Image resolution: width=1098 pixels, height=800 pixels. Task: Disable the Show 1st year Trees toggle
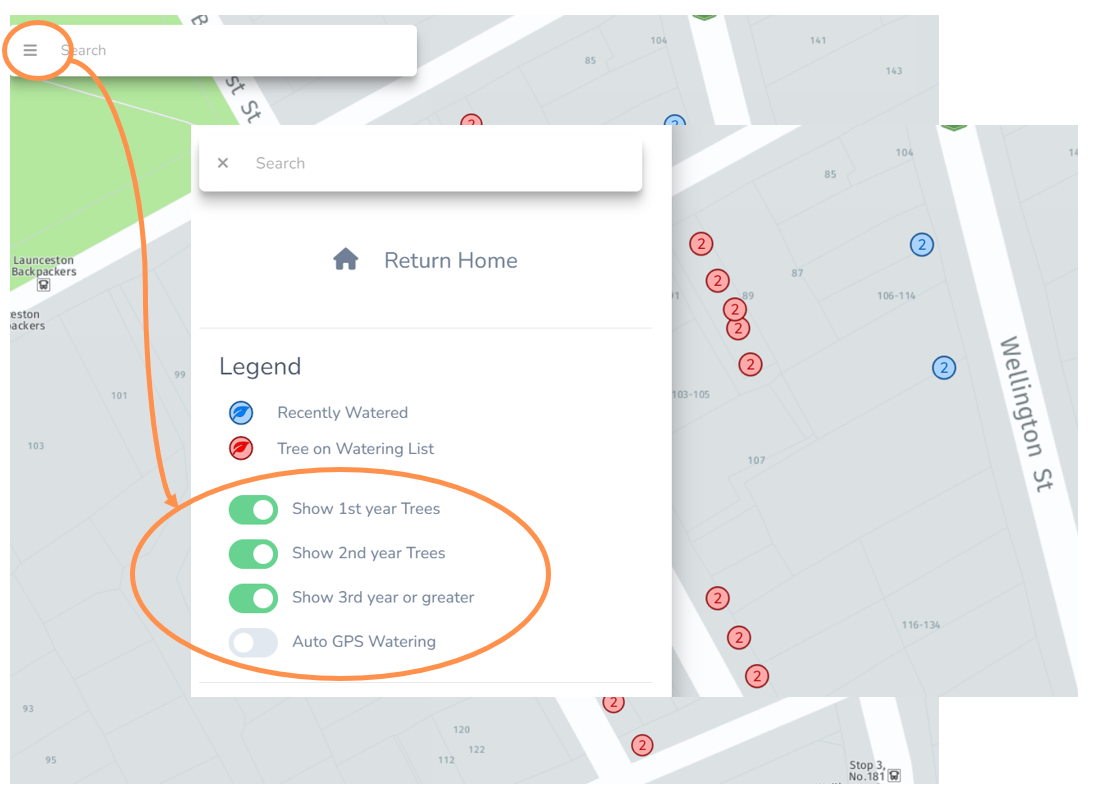pos(253,509)
